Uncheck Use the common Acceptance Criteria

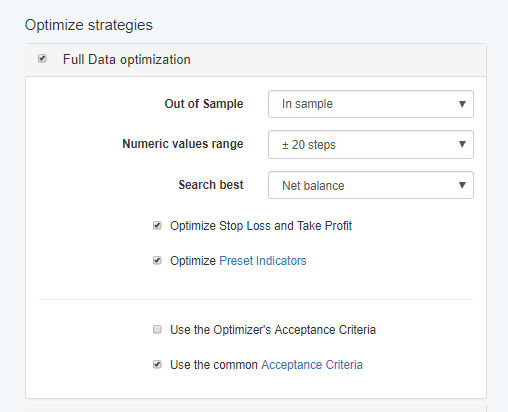coord(157,364)
